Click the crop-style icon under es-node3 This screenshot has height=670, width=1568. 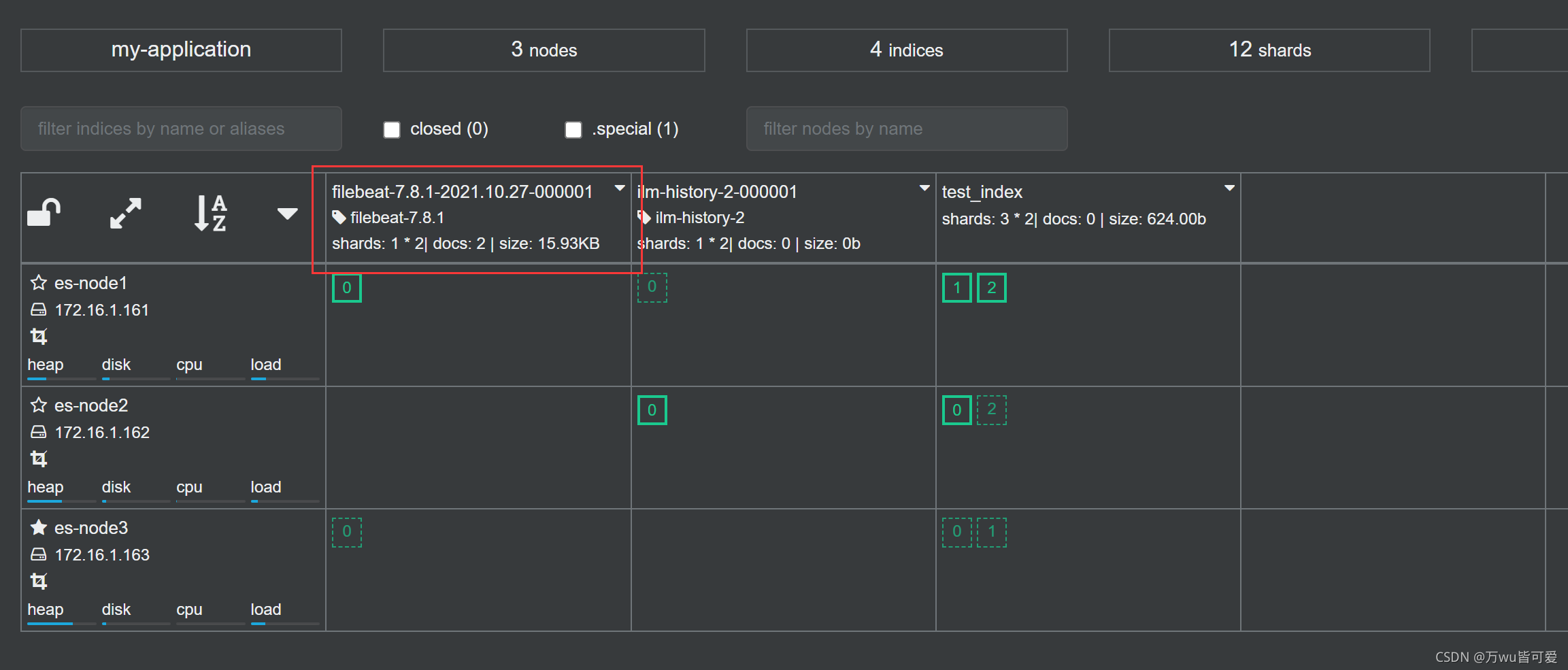point(39,581)
